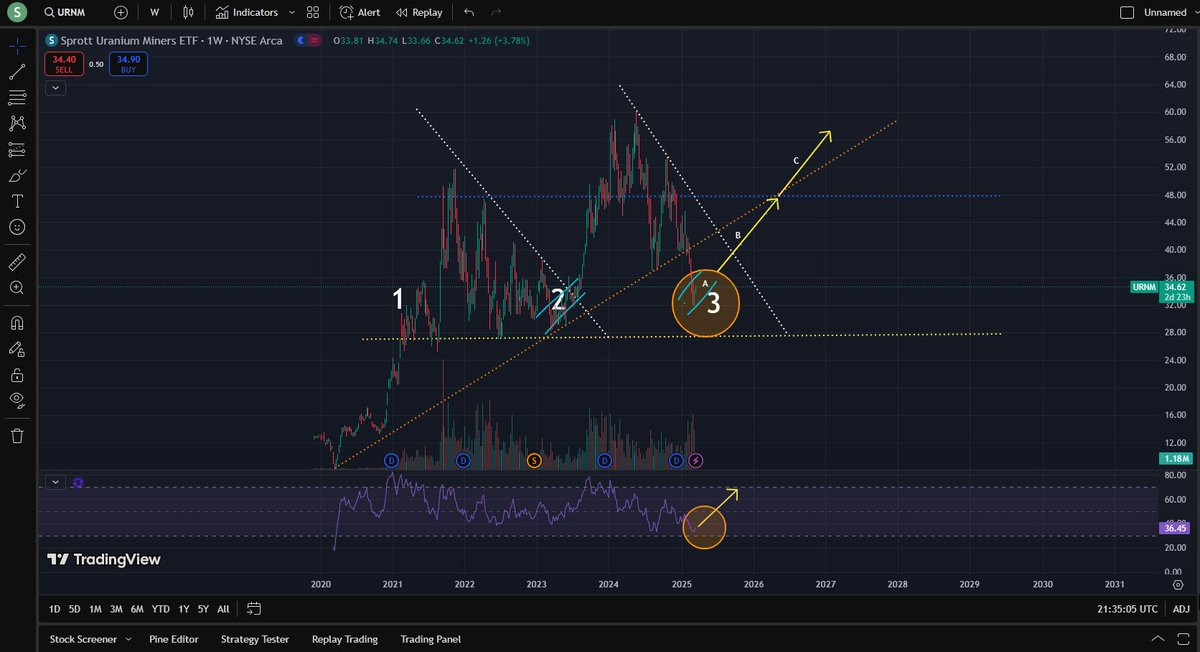Image resolution: width=1200 pixels, height=652 pixels.
Task: Open the patterns drawing tools
Action: (x=17, y=123)
